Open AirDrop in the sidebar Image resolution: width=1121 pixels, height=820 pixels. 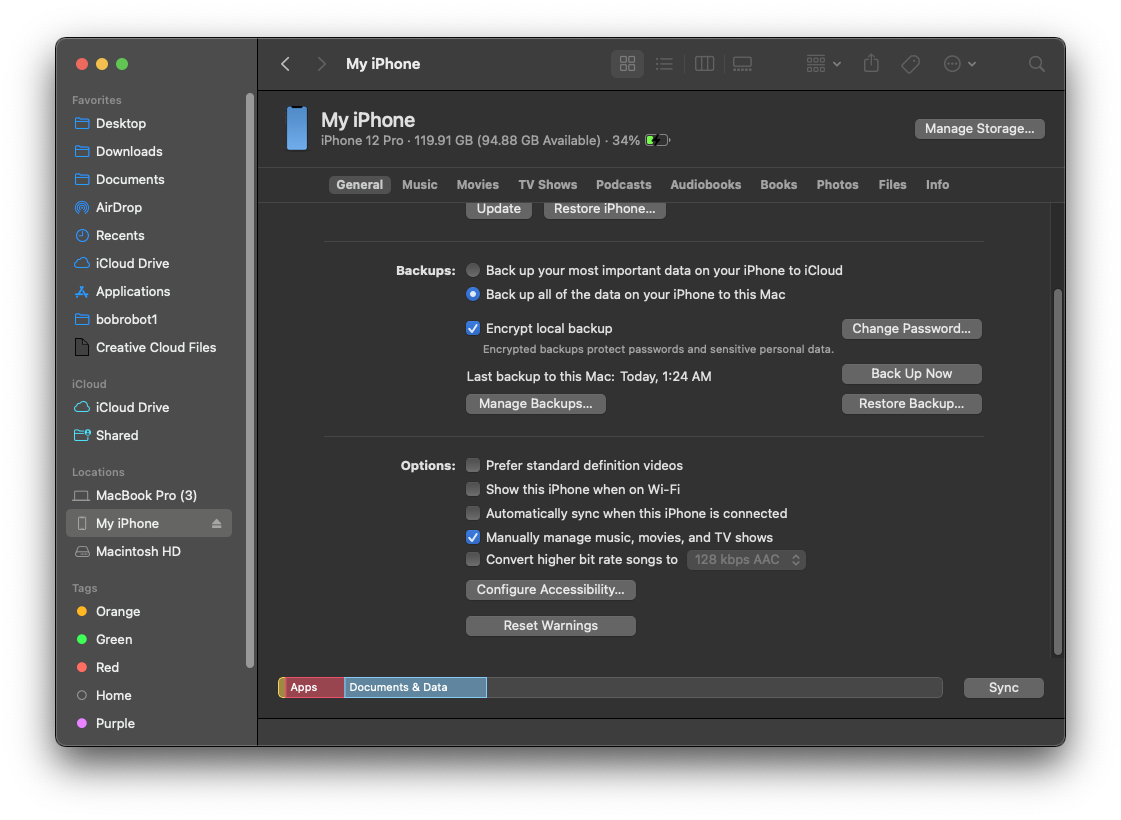[x=118, y=208]
